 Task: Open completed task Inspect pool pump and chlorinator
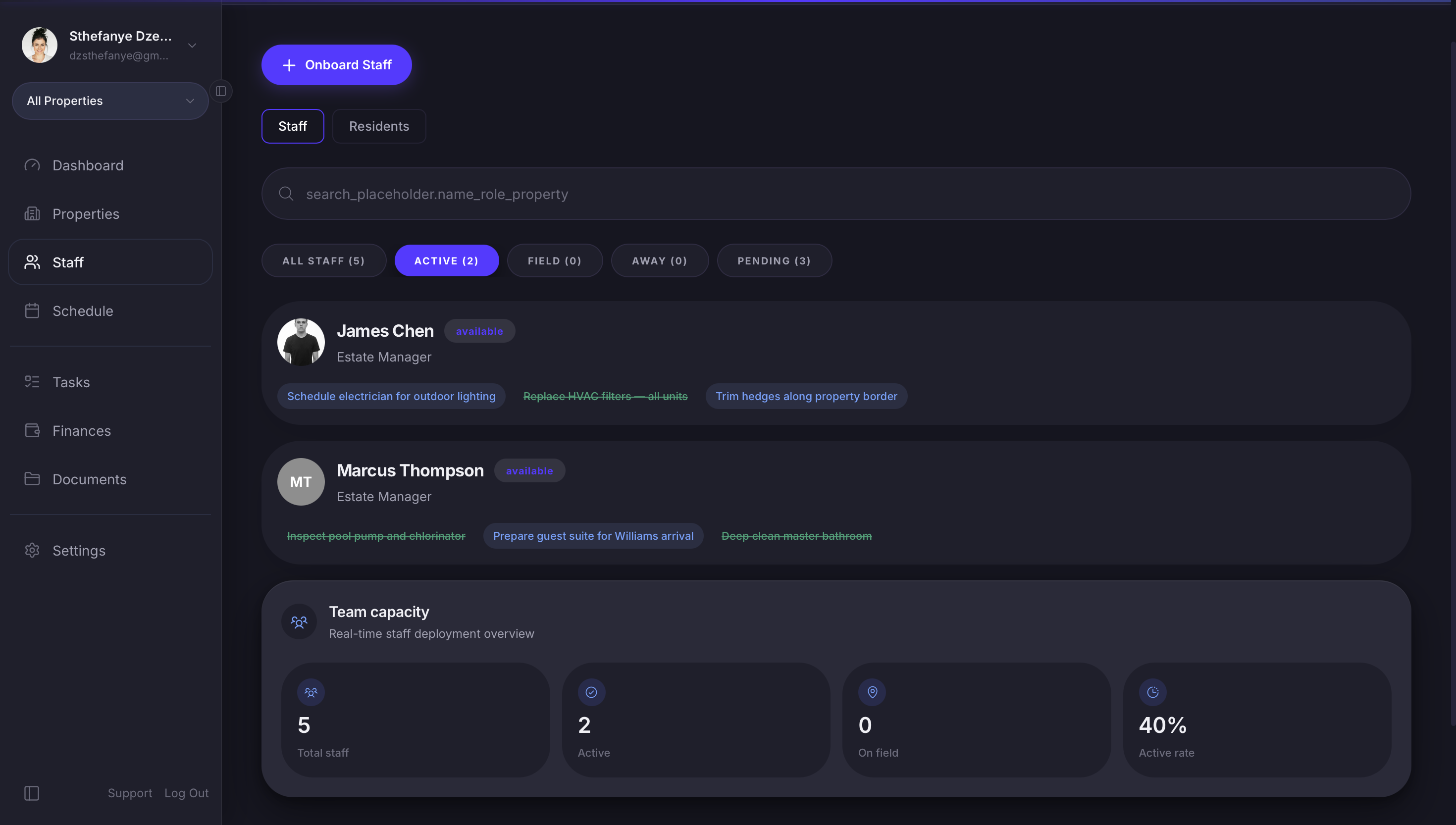coord(376,535)
